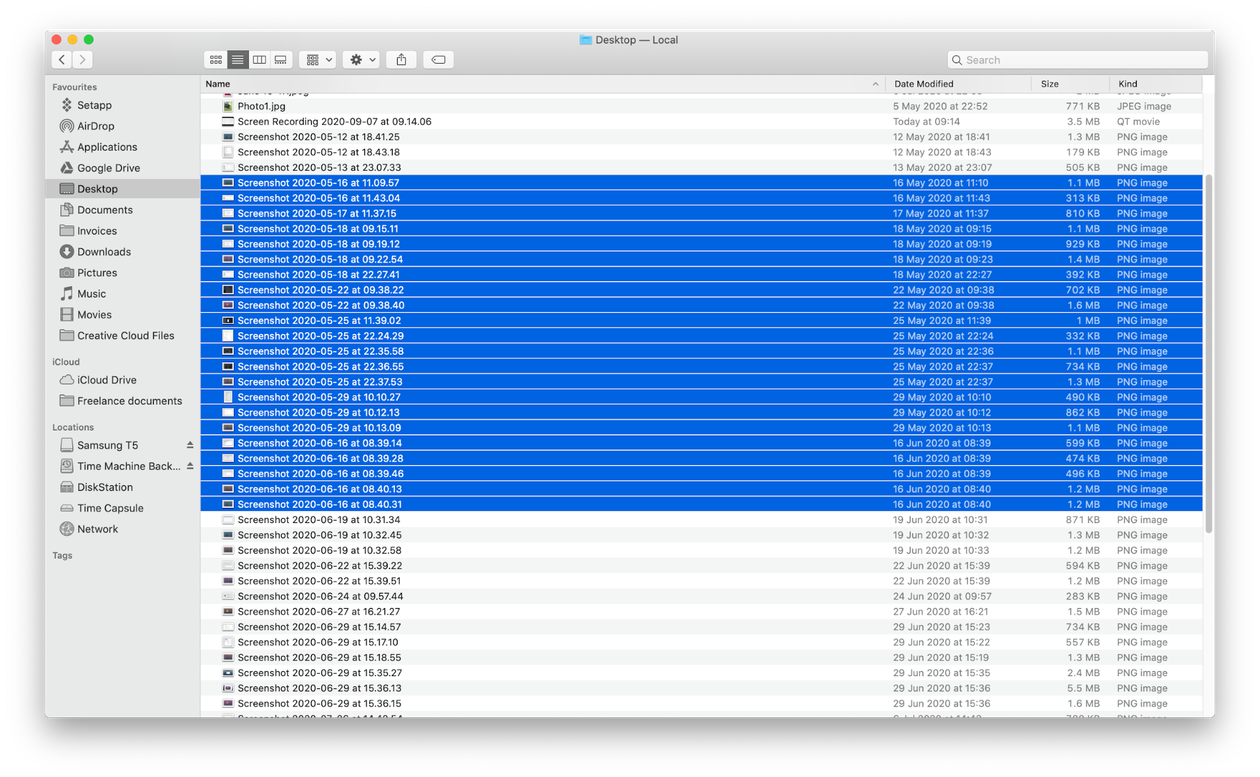Open the Downloads folder in the sidebar
1260x777 pixels.
104,251
